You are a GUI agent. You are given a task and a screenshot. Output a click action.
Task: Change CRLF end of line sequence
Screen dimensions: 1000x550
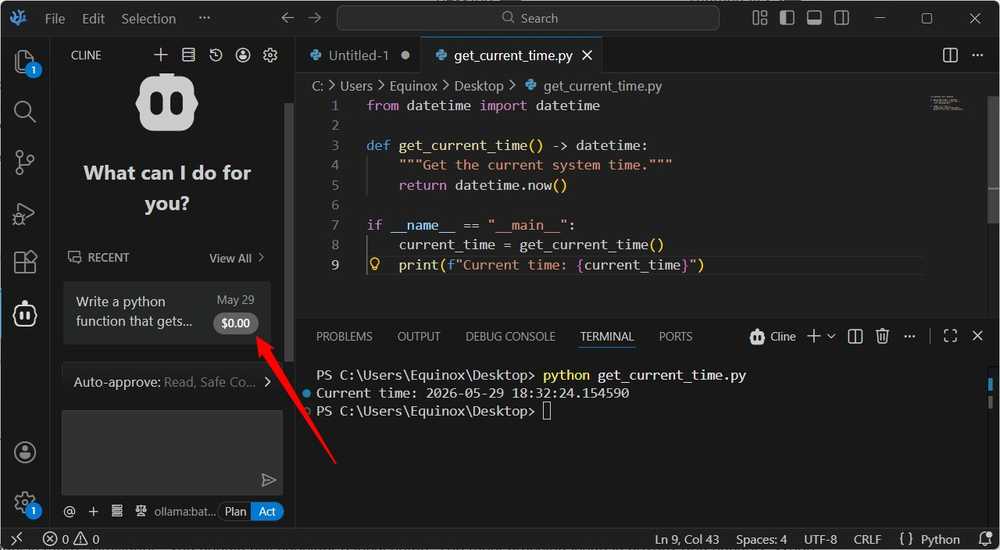click(x=867, y=539)
